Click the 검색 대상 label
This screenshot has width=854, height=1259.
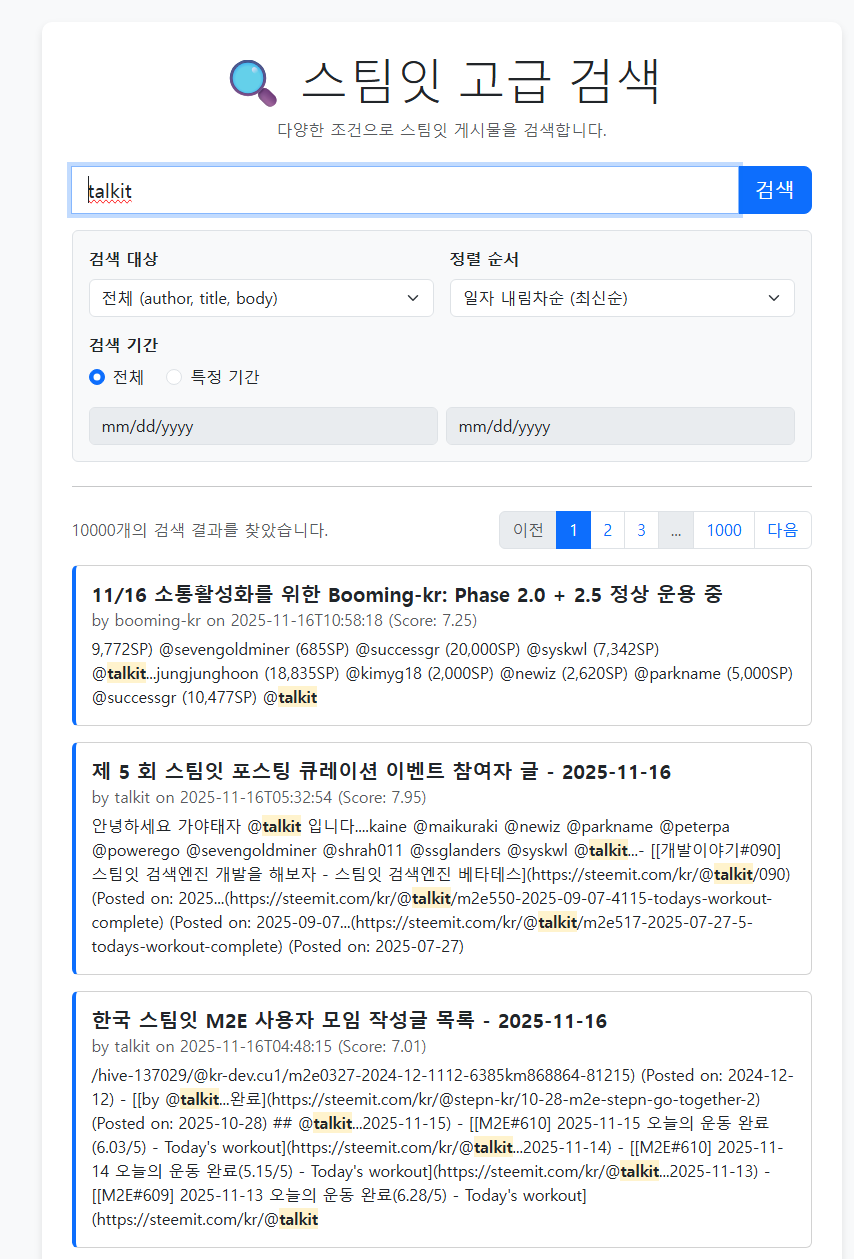[x=123, y=259]
